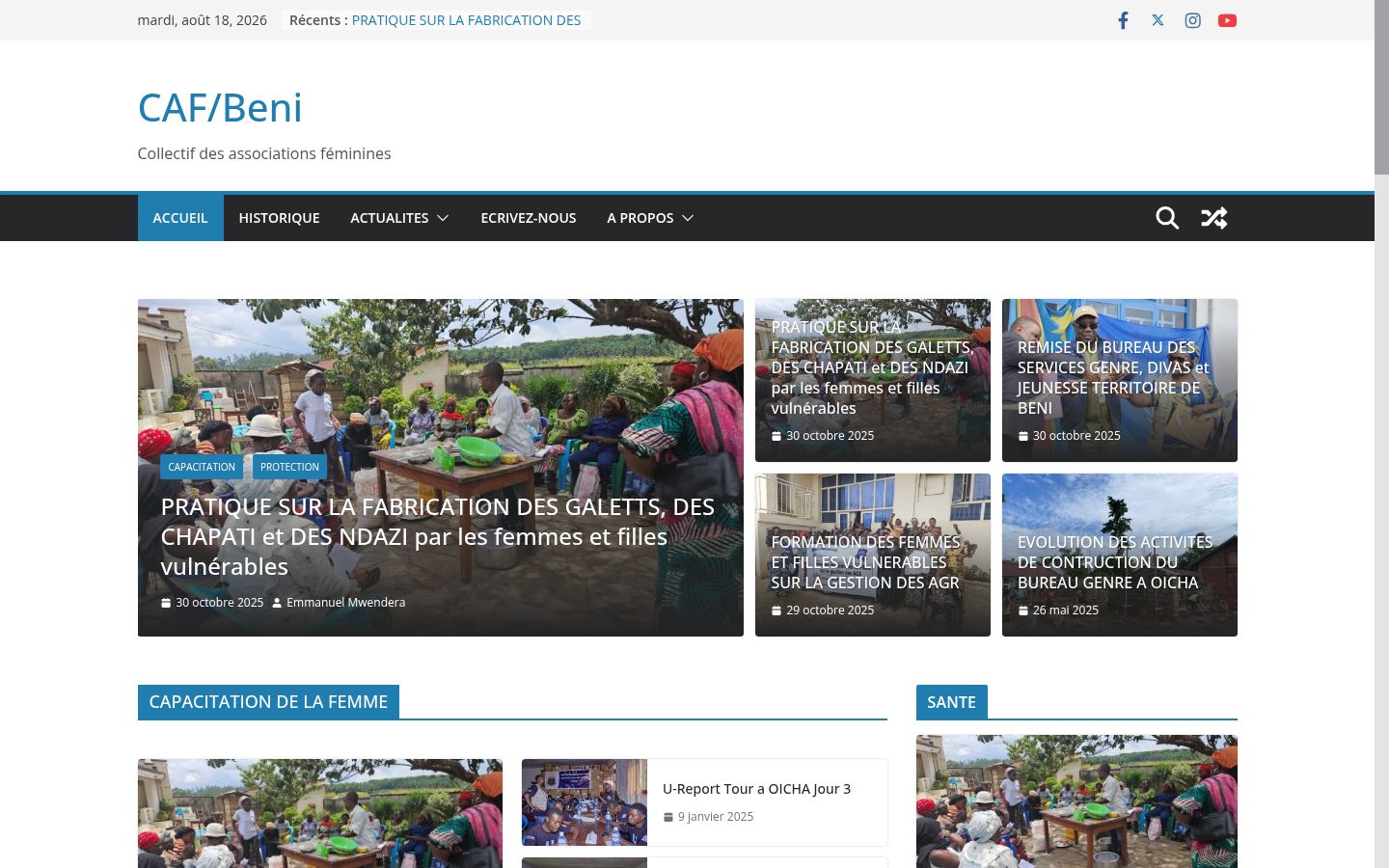This screenshot has width=1389, height=868.
Task: Open the ECRIVEZ-NOUS menu item
Action: click(x=529, y=218)
